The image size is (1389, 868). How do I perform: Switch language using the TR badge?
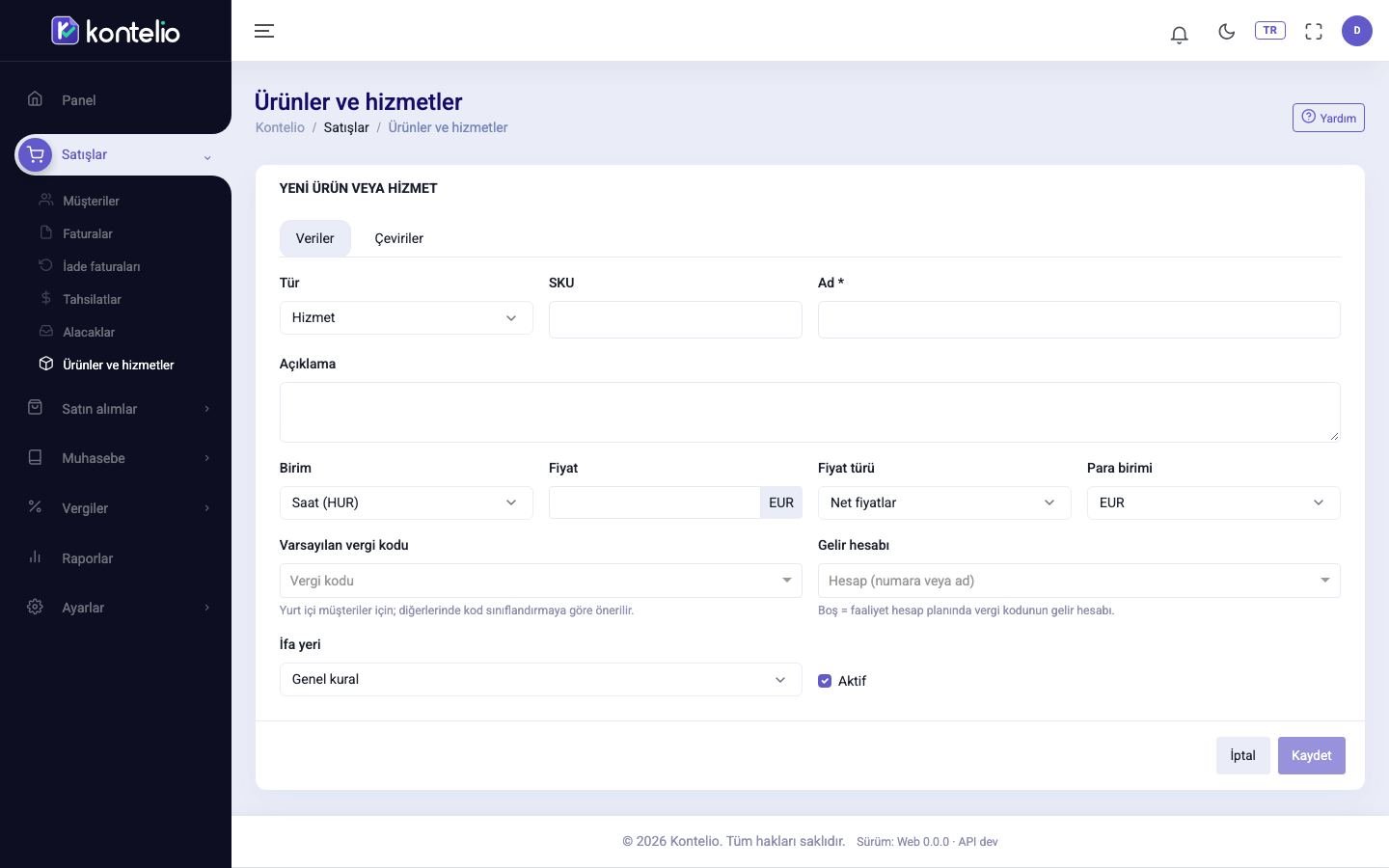pos(1269,30)
